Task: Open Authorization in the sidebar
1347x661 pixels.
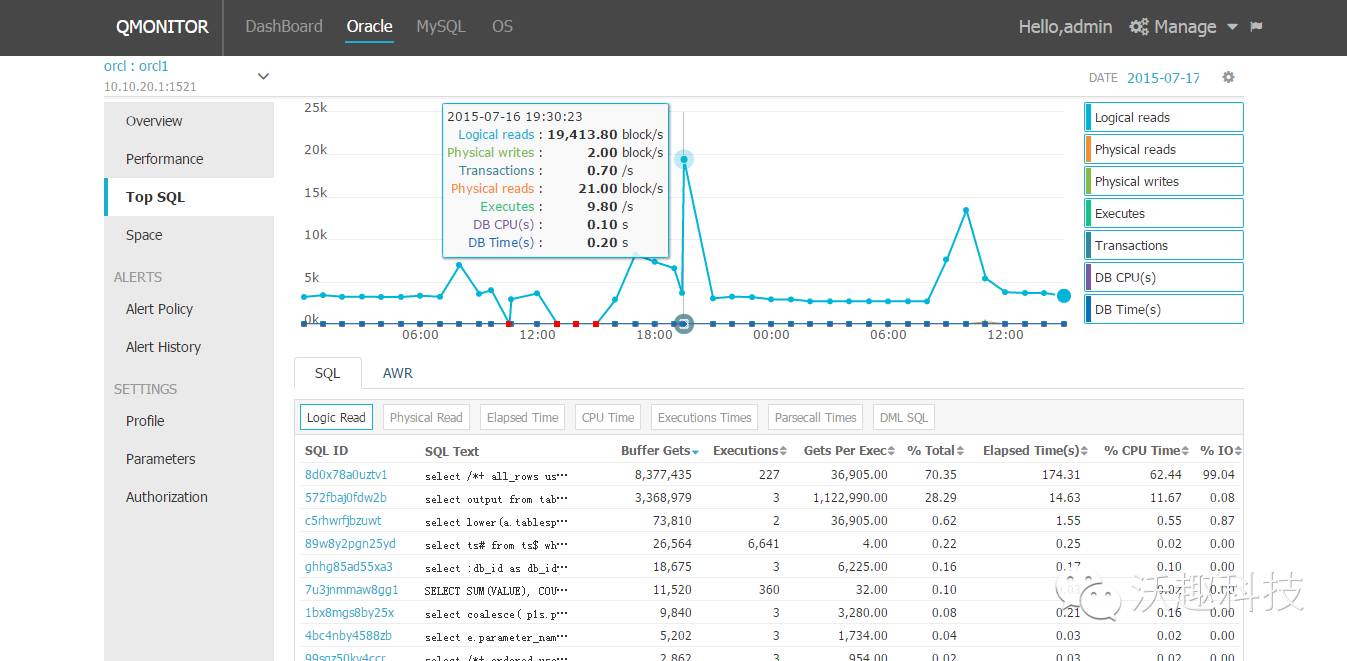Action: (x=189, y=497)
